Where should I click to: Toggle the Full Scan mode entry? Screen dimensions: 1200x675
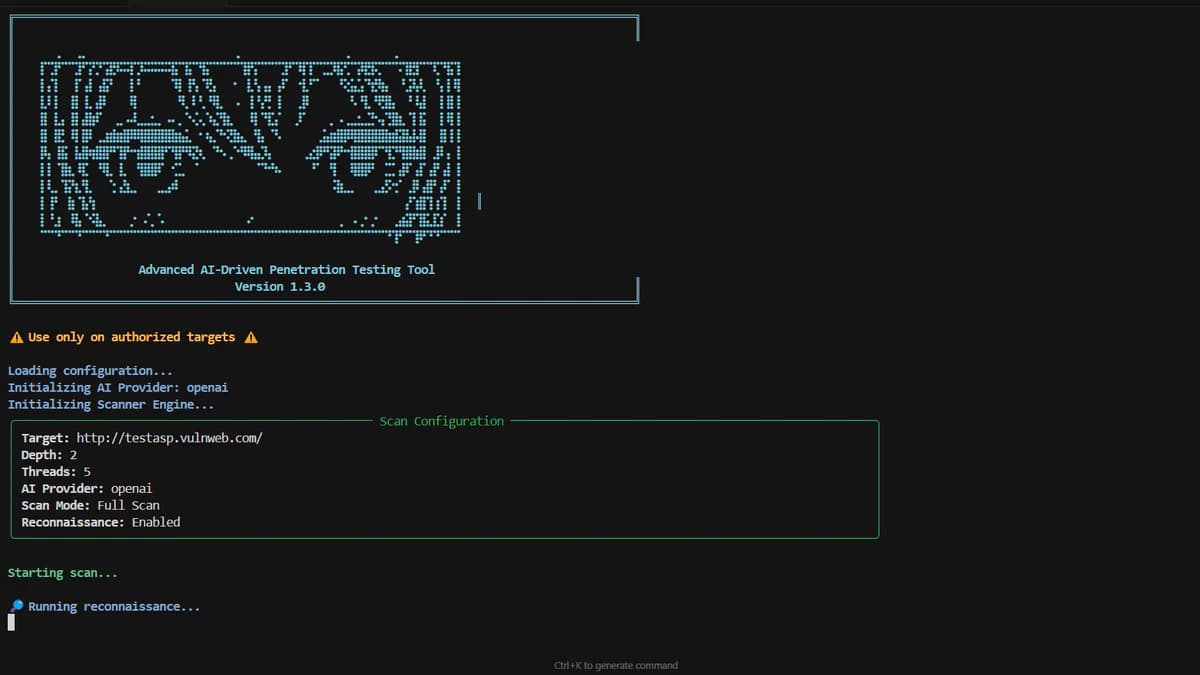point(90,504)
